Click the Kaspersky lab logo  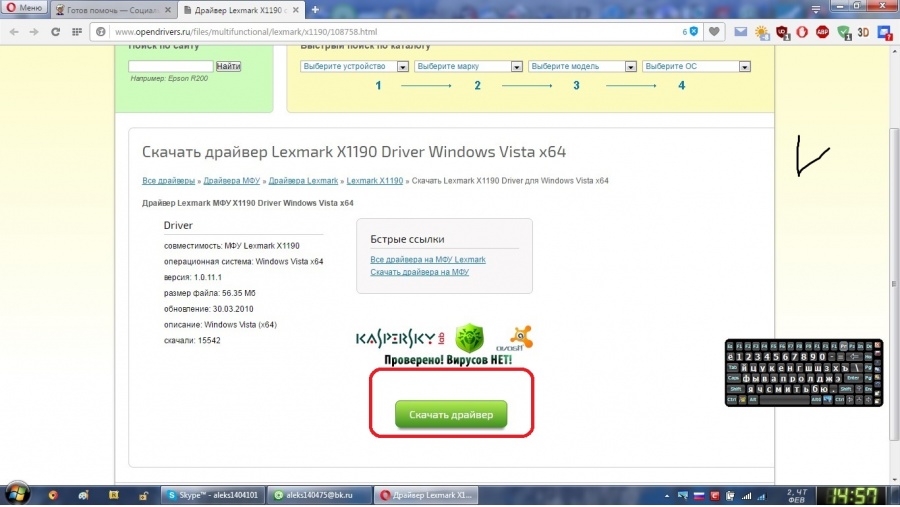[x=400, y=339]
